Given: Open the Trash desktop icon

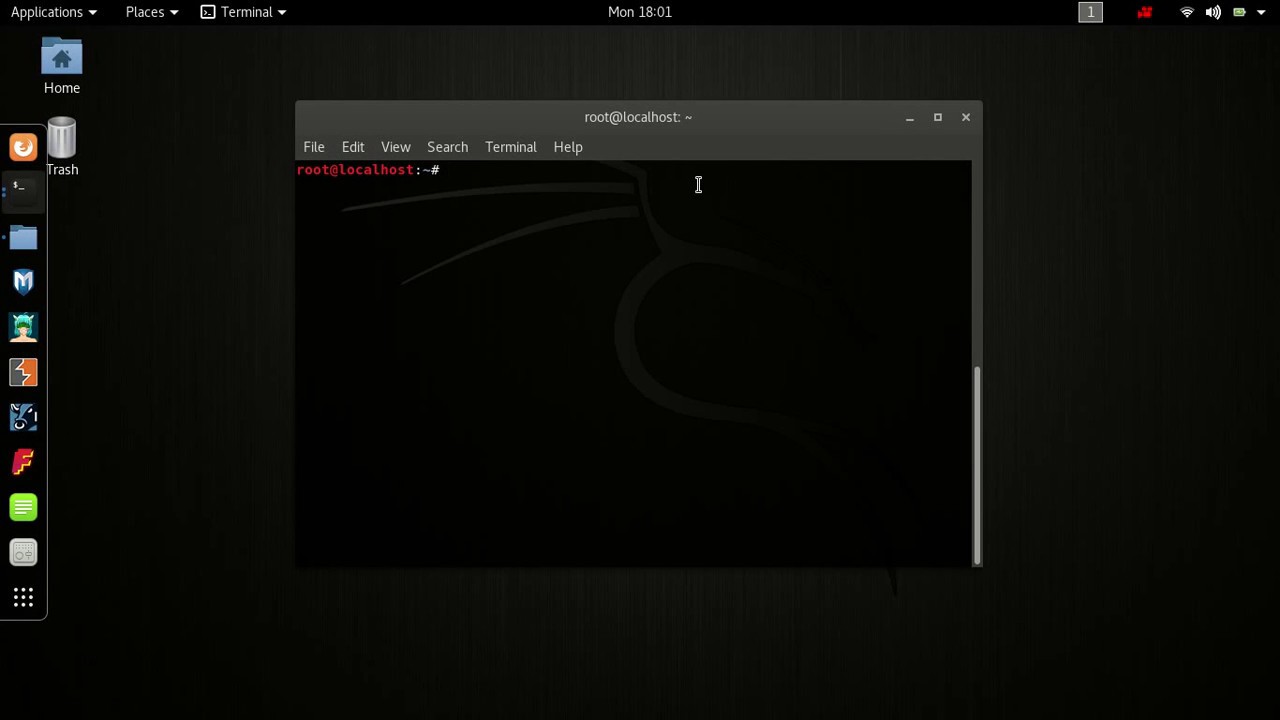Looking at the screenshot, I should (61, 147).
